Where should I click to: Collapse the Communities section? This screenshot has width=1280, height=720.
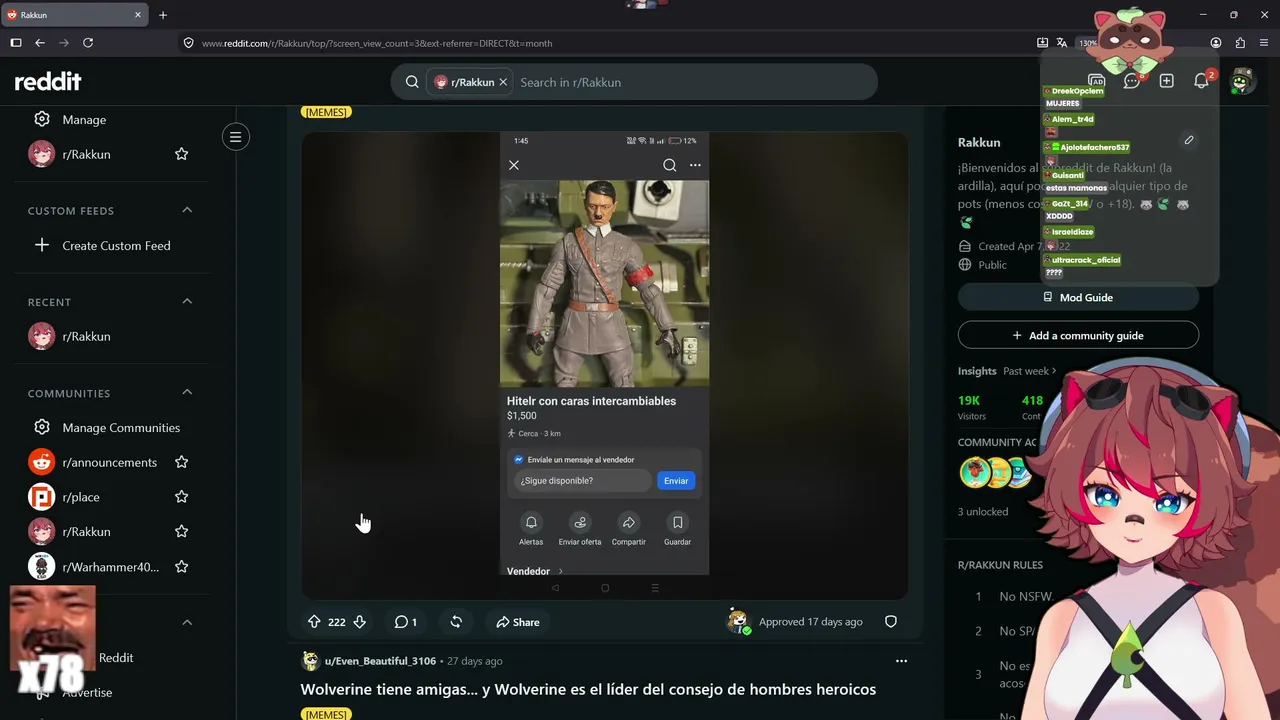tap(187, 392)
